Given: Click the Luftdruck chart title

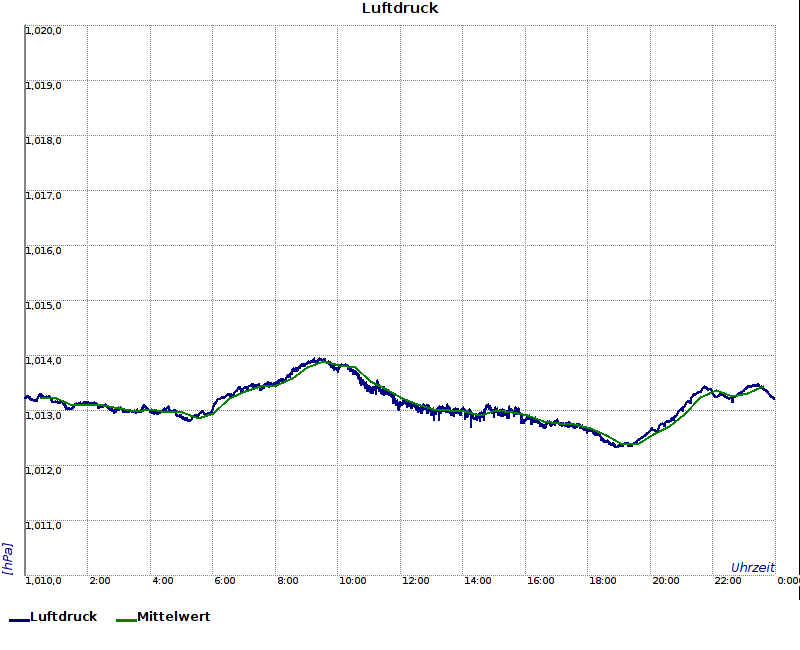Looking at the screenshot, I should point(400,8).
